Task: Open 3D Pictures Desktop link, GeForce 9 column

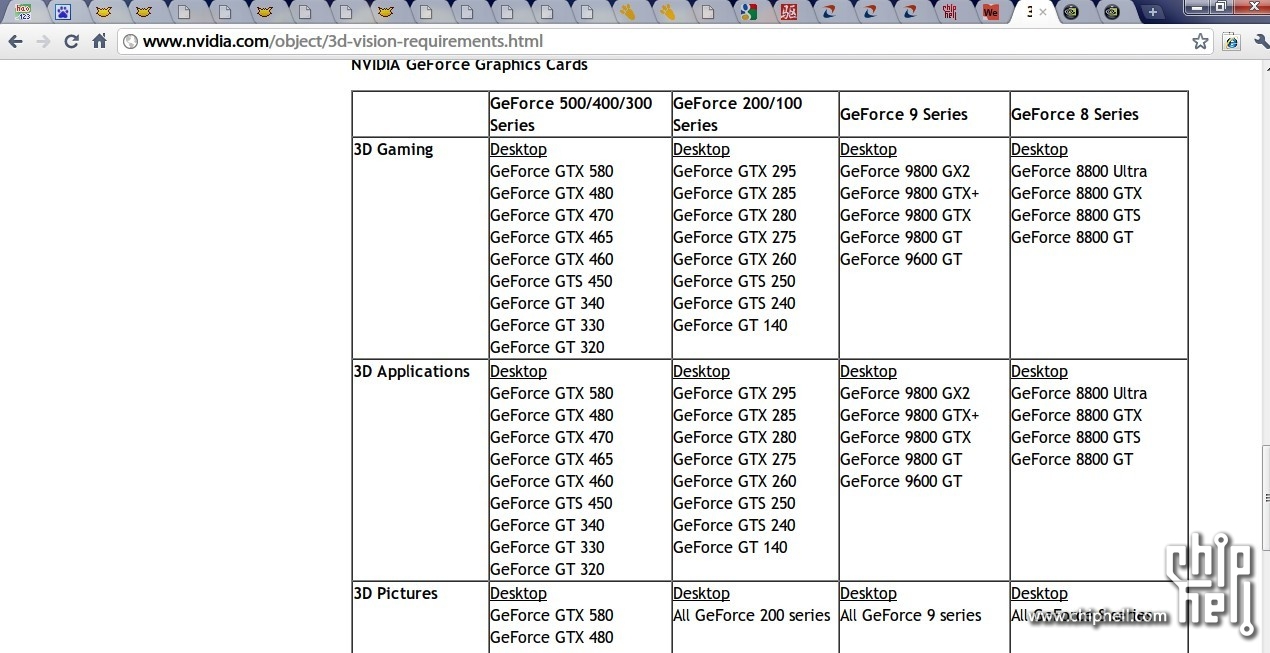Action: tap(868, 593)
